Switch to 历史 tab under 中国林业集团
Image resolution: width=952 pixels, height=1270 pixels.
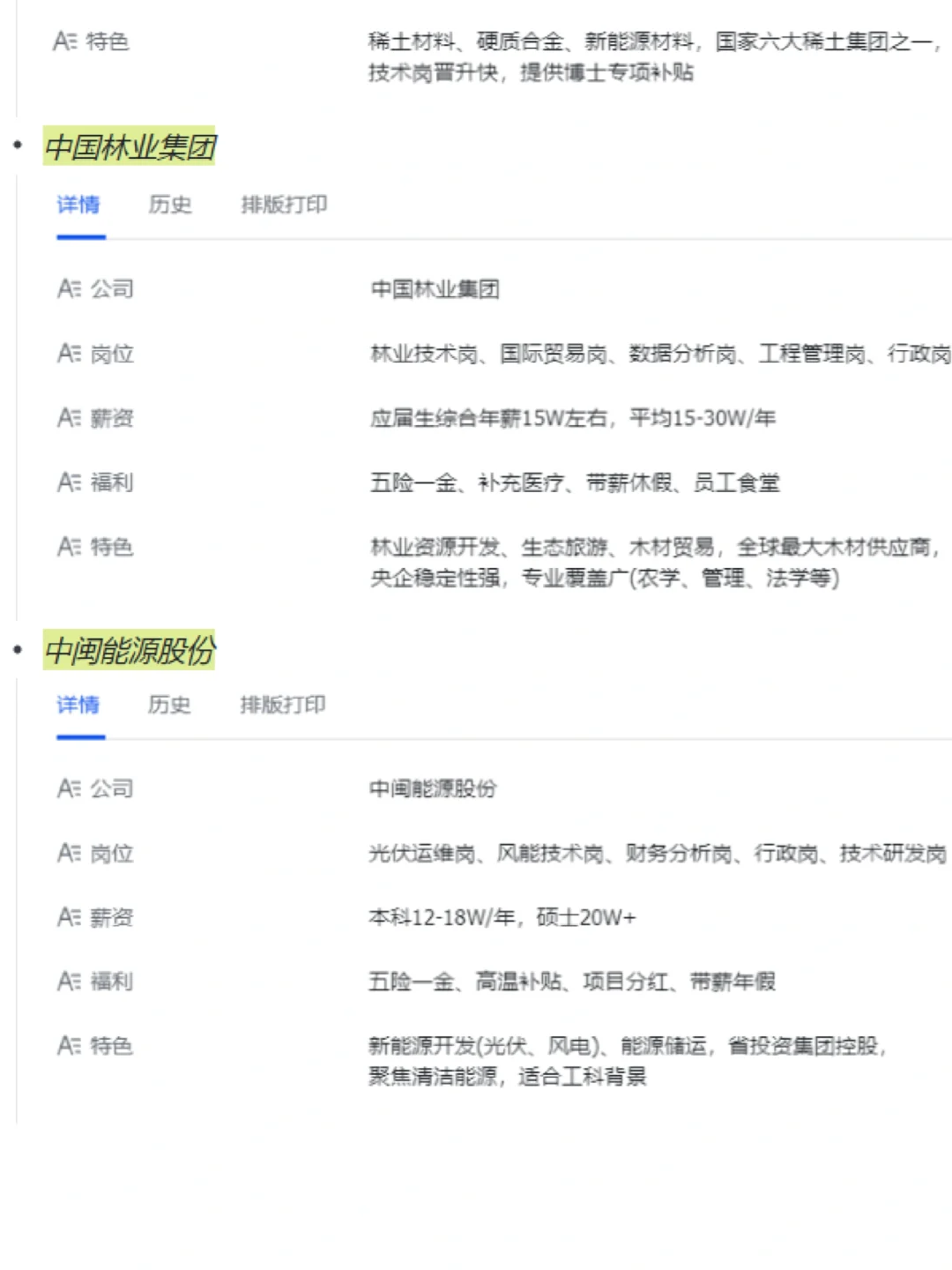(170, 205)
